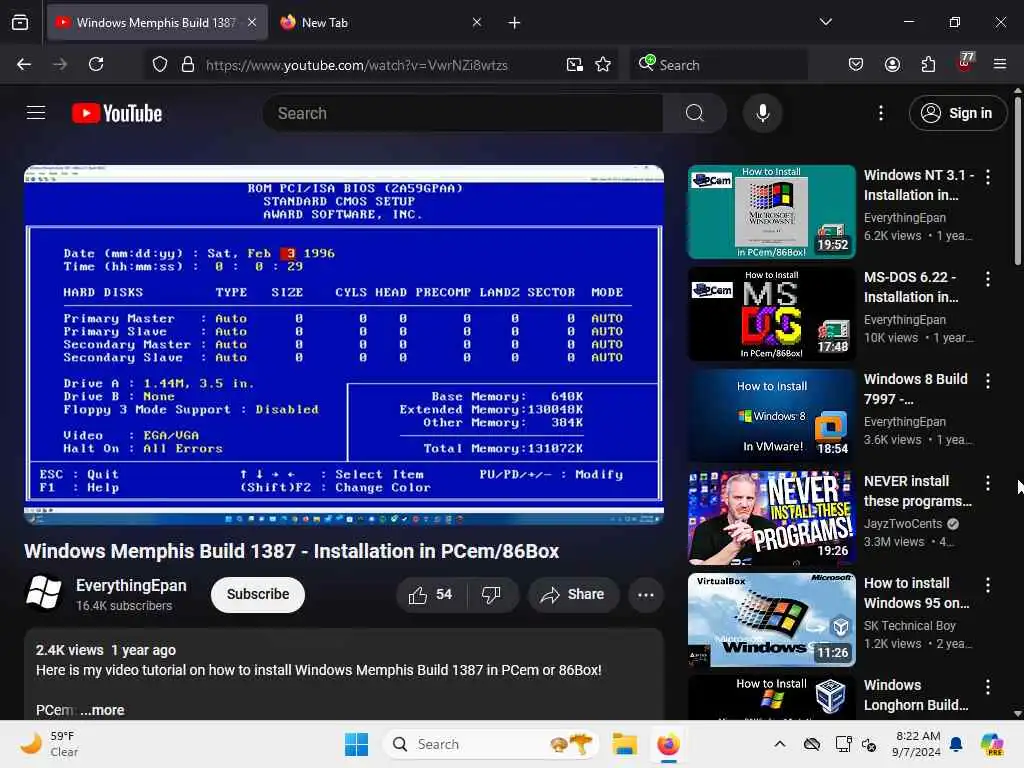The width and height of the screenshot is (1024, 768).
Task: Open options for MS-DOS 6.22 video
Action: click(x=987, y=279)
